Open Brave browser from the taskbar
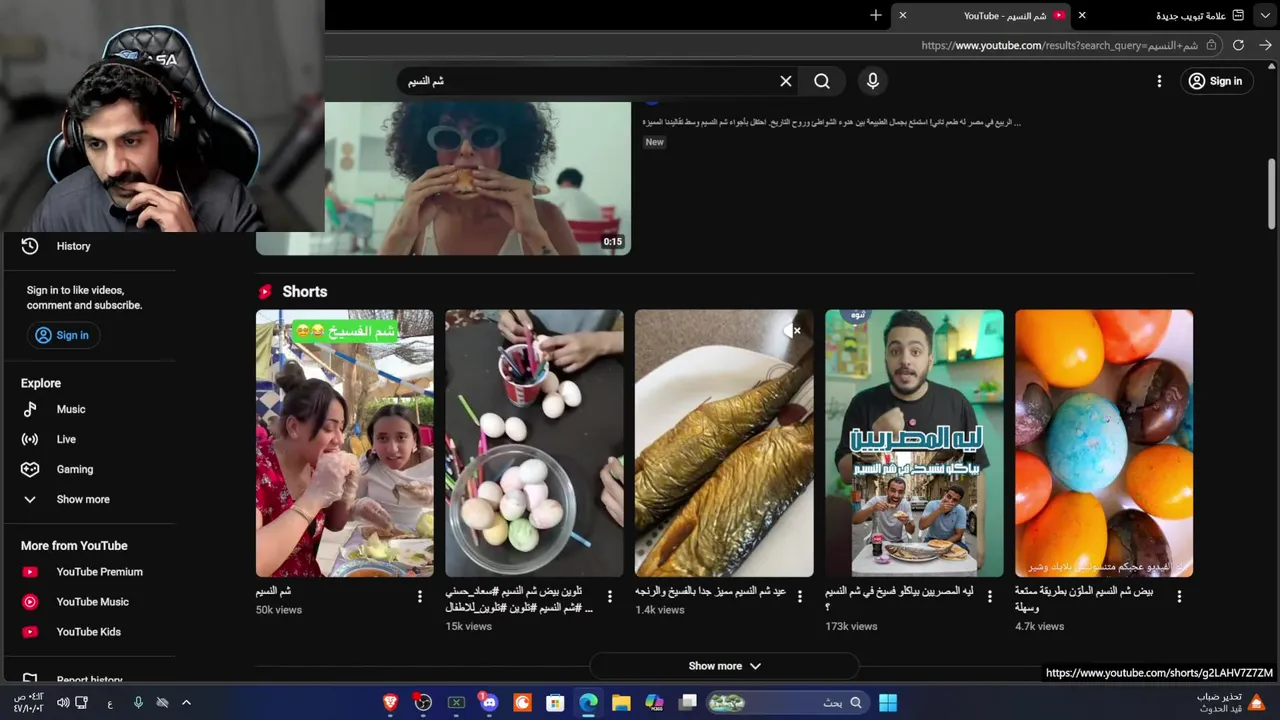This screenshot has width=1280, height=720. (390, 703)
